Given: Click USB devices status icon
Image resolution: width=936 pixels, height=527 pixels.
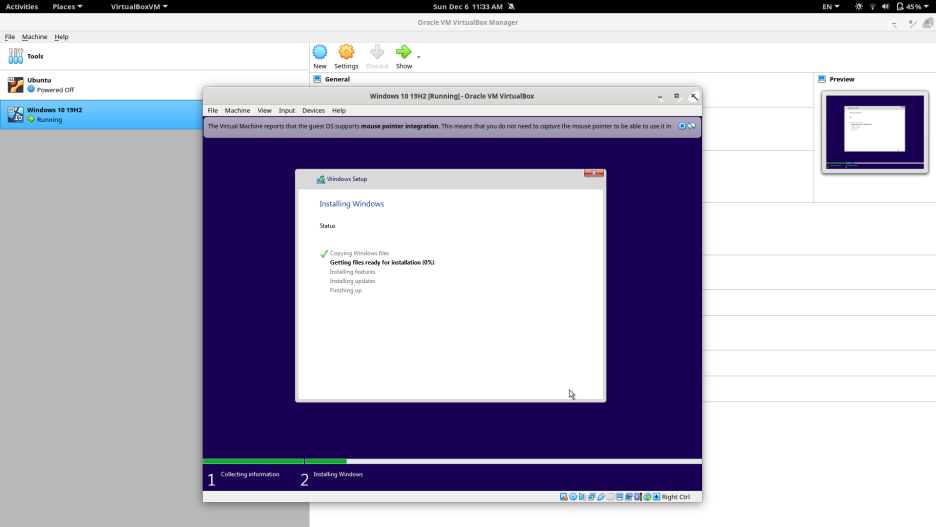Looking at the screenshot, I should click(x=601, y=497).
